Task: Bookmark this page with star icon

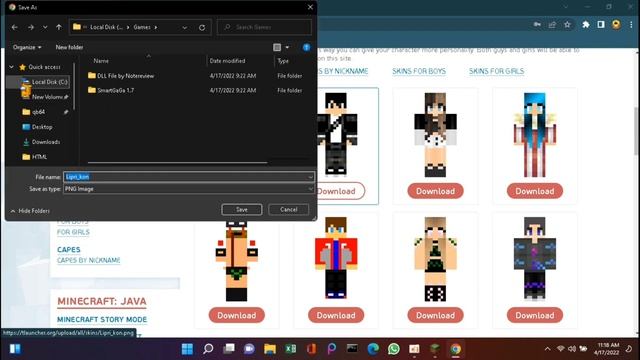Action: (x=567, y=24)
